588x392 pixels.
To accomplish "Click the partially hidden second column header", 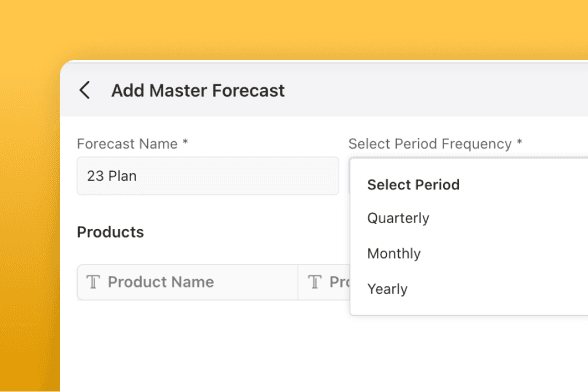I will tap(324, 282).
